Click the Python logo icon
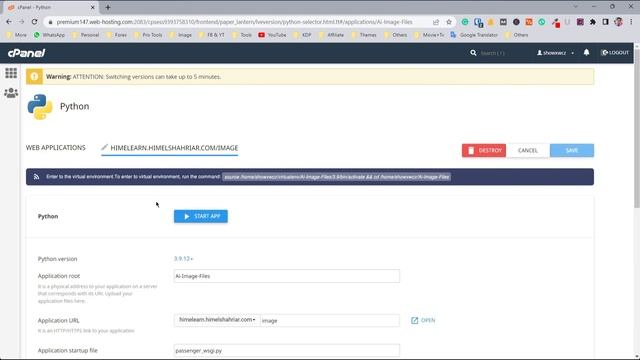 tap(40, 107)
